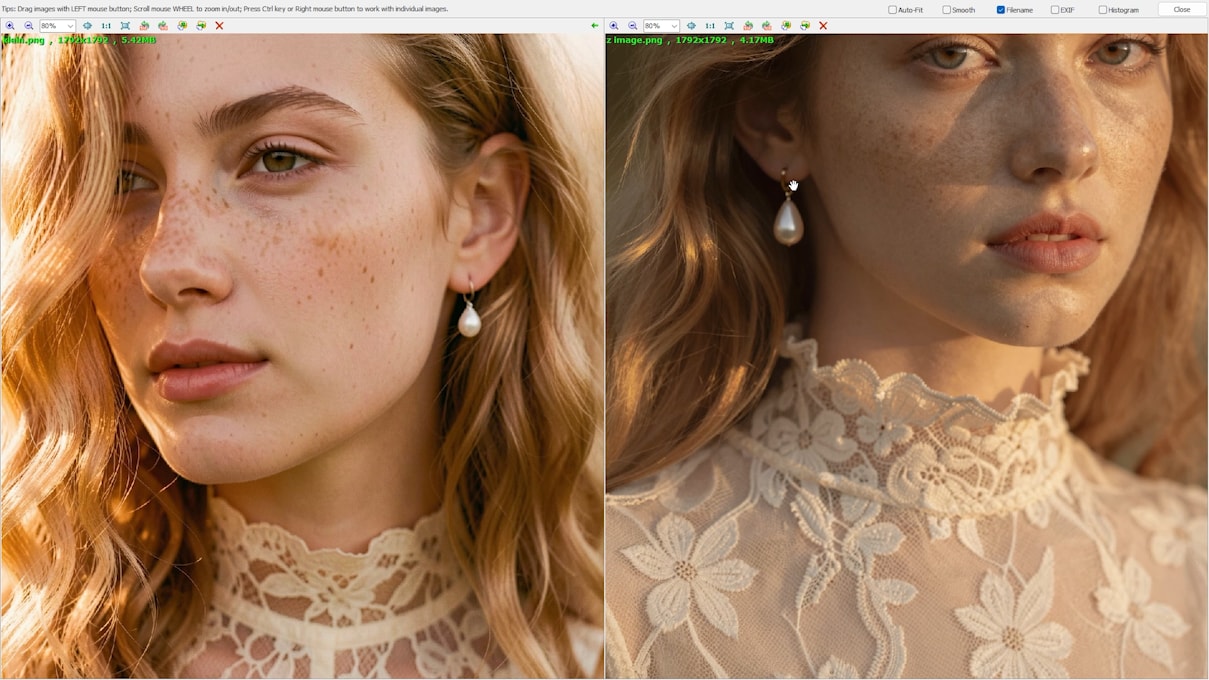The width and height of the screenshot is (1209, 680).
Task: Delete left image with red X icon
Action: tap(219, 26)
